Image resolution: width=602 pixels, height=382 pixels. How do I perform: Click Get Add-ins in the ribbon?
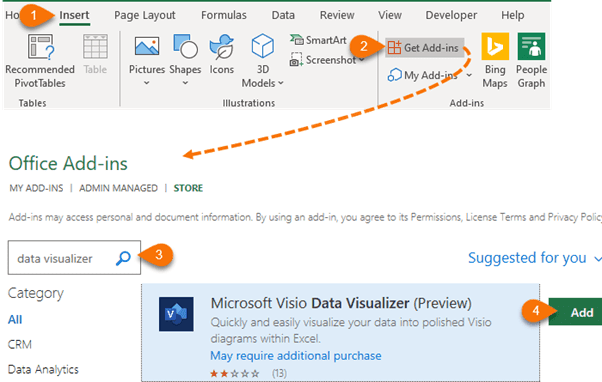(x=424, y=48)
